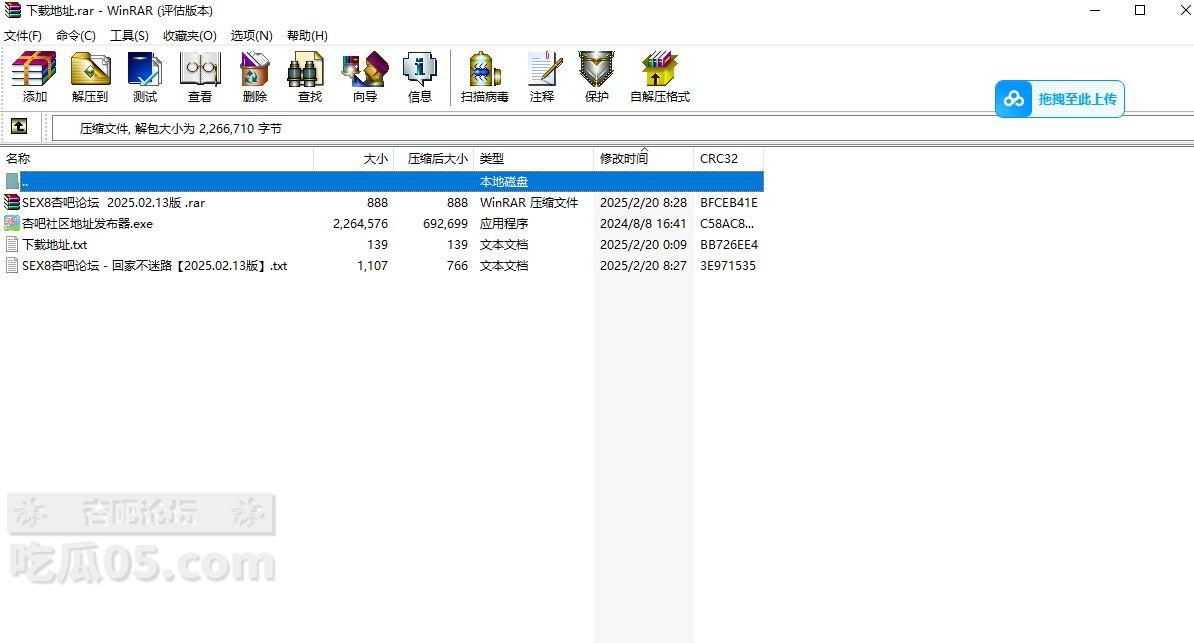This screenshot has height=643, width=1194.
Task: Click the rar icon of SEX8杏吧论坛 2025.02.13版 .rar
Action: click(x=11, y=202)
